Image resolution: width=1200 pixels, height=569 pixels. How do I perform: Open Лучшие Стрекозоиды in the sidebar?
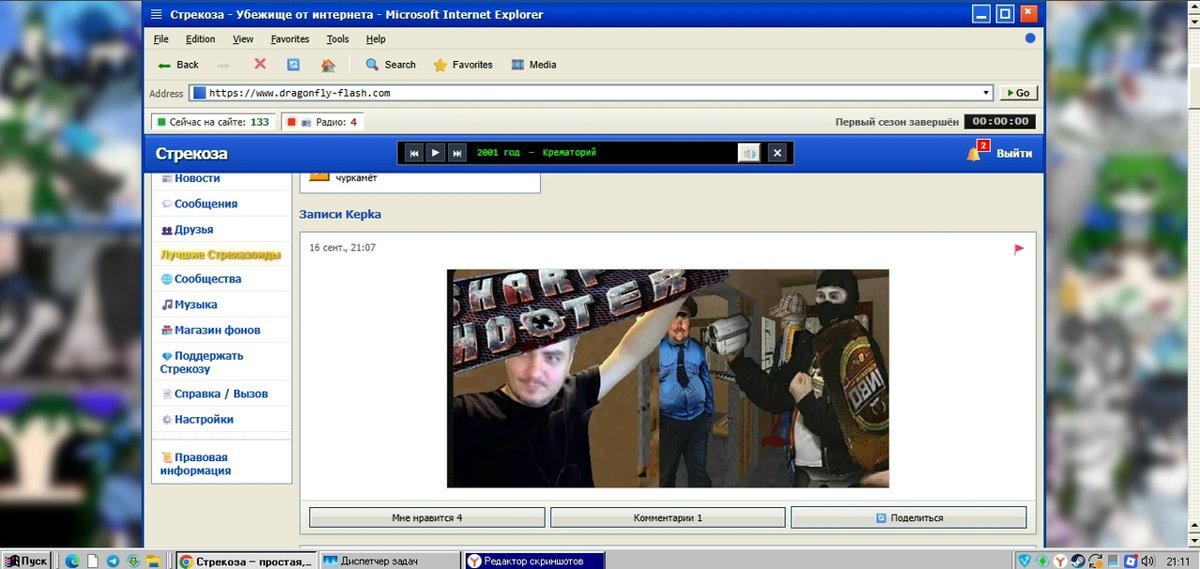(x=220, y=254)
